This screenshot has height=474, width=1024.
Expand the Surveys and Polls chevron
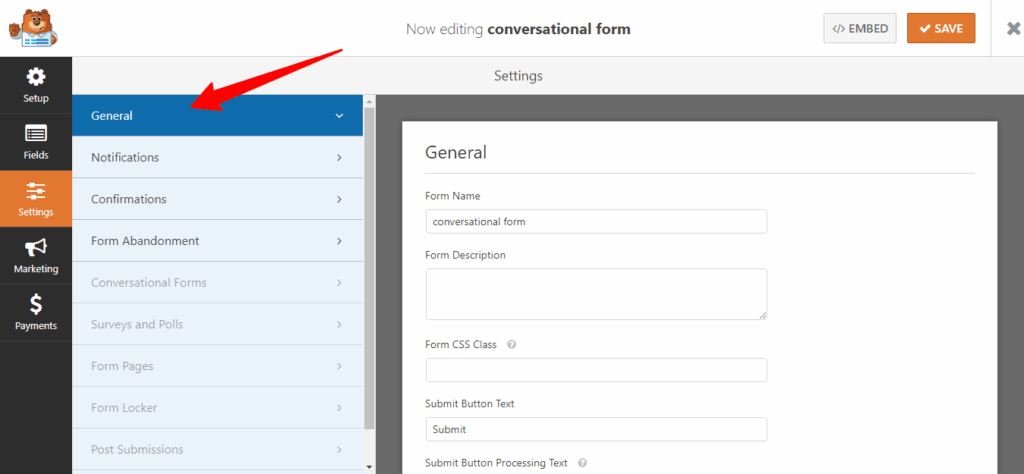pyautogui.click(x=339, y=324)
